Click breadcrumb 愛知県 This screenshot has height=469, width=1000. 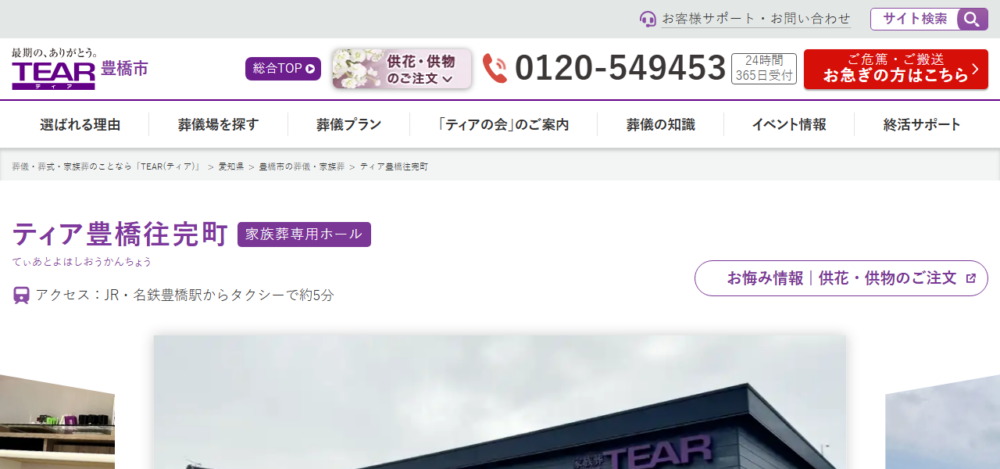click(x=231, y=167)
